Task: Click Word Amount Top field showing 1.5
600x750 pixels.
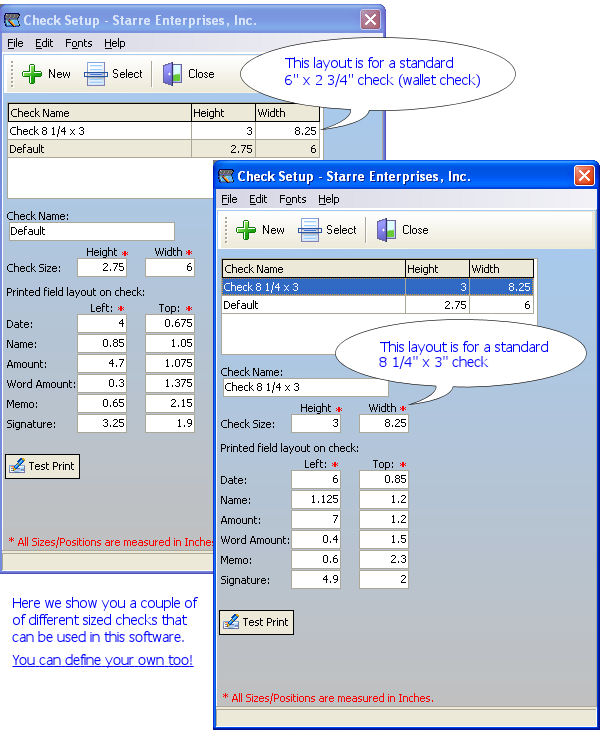Action: [x=384, y=540]
